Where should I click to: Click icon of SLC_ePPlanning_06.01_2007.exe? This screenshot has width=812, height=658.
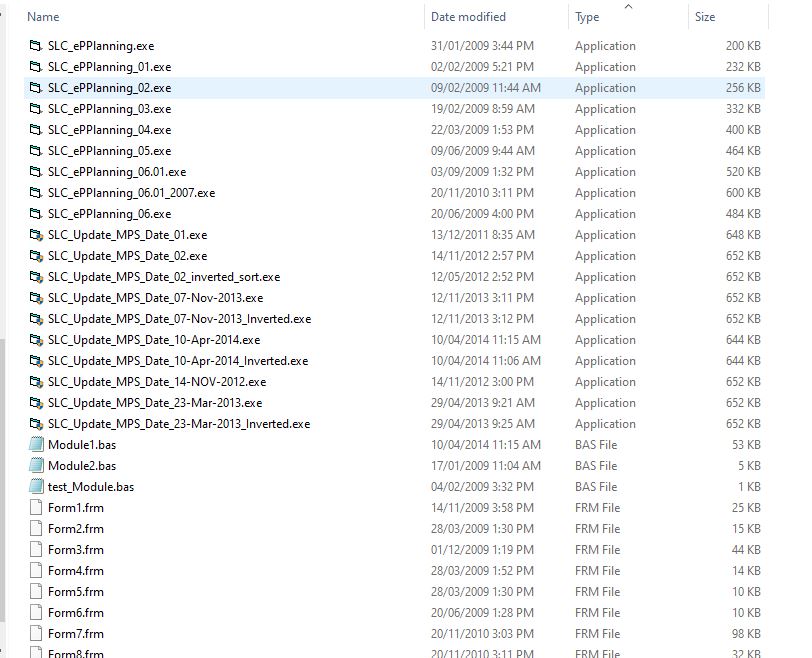coord(37,193)
